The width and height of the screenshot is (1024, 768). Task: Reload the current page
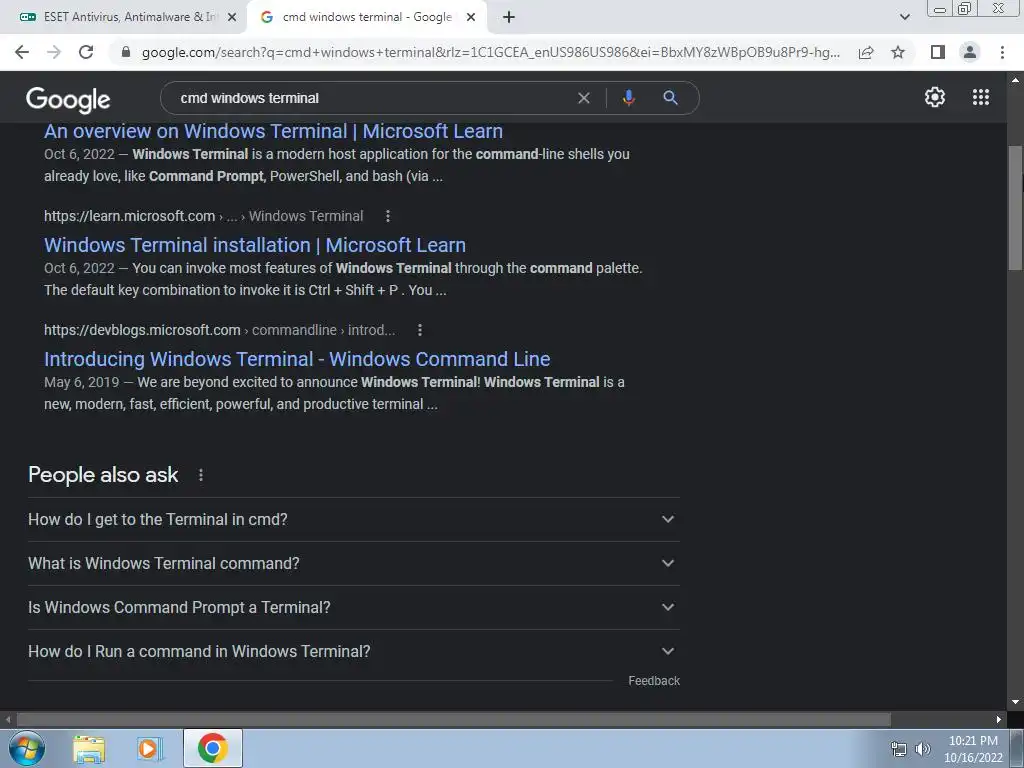(86, 52)
